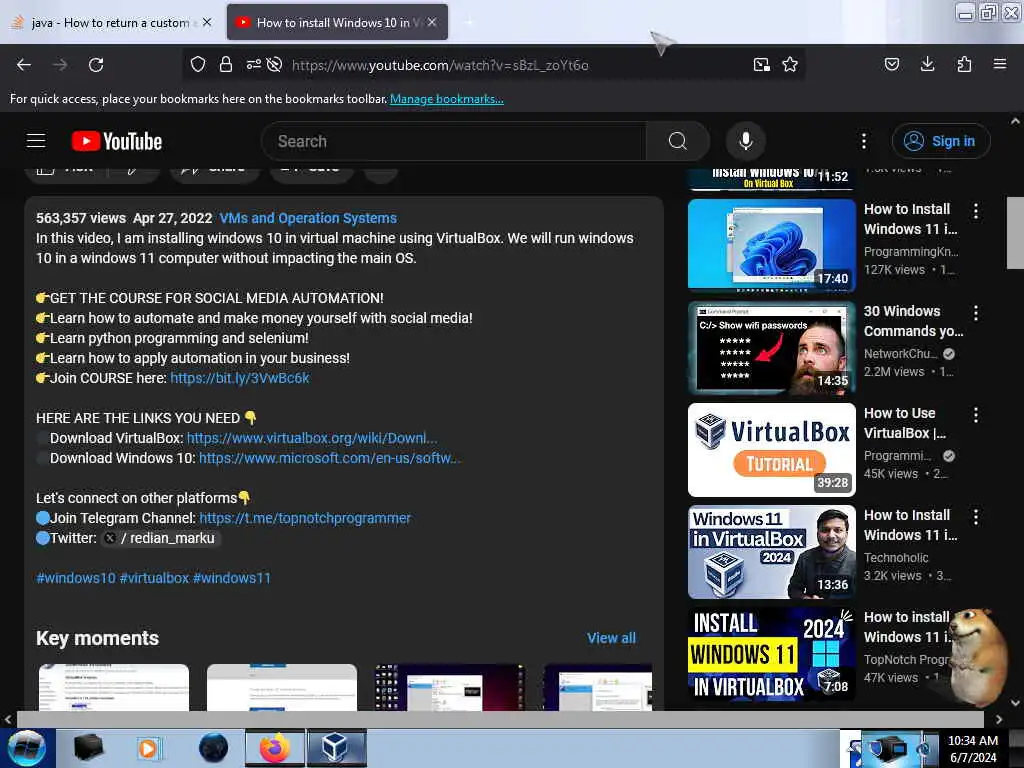The image size is (1024, 768).
Task: Click the browser back arrow
Action: (24, 65)
